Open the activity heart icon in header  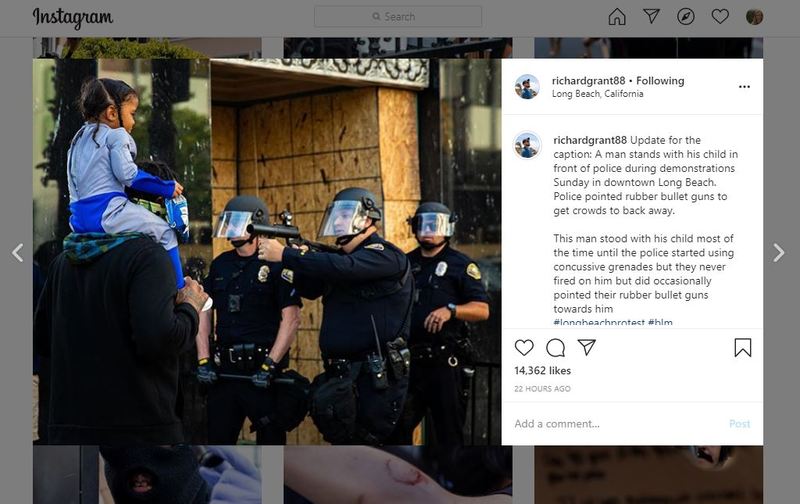(x=720, y=16)
